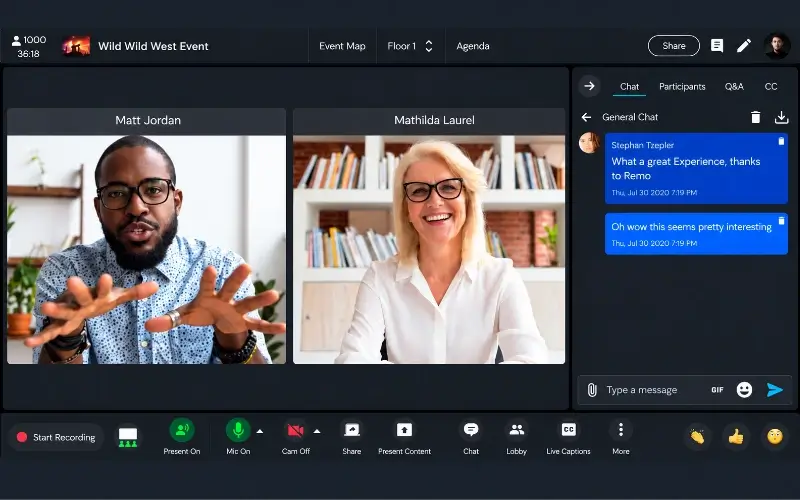Screen dimensions: 800x500
Task: Open the Floor 1 selector dropdown
Action: pos(410,46)
